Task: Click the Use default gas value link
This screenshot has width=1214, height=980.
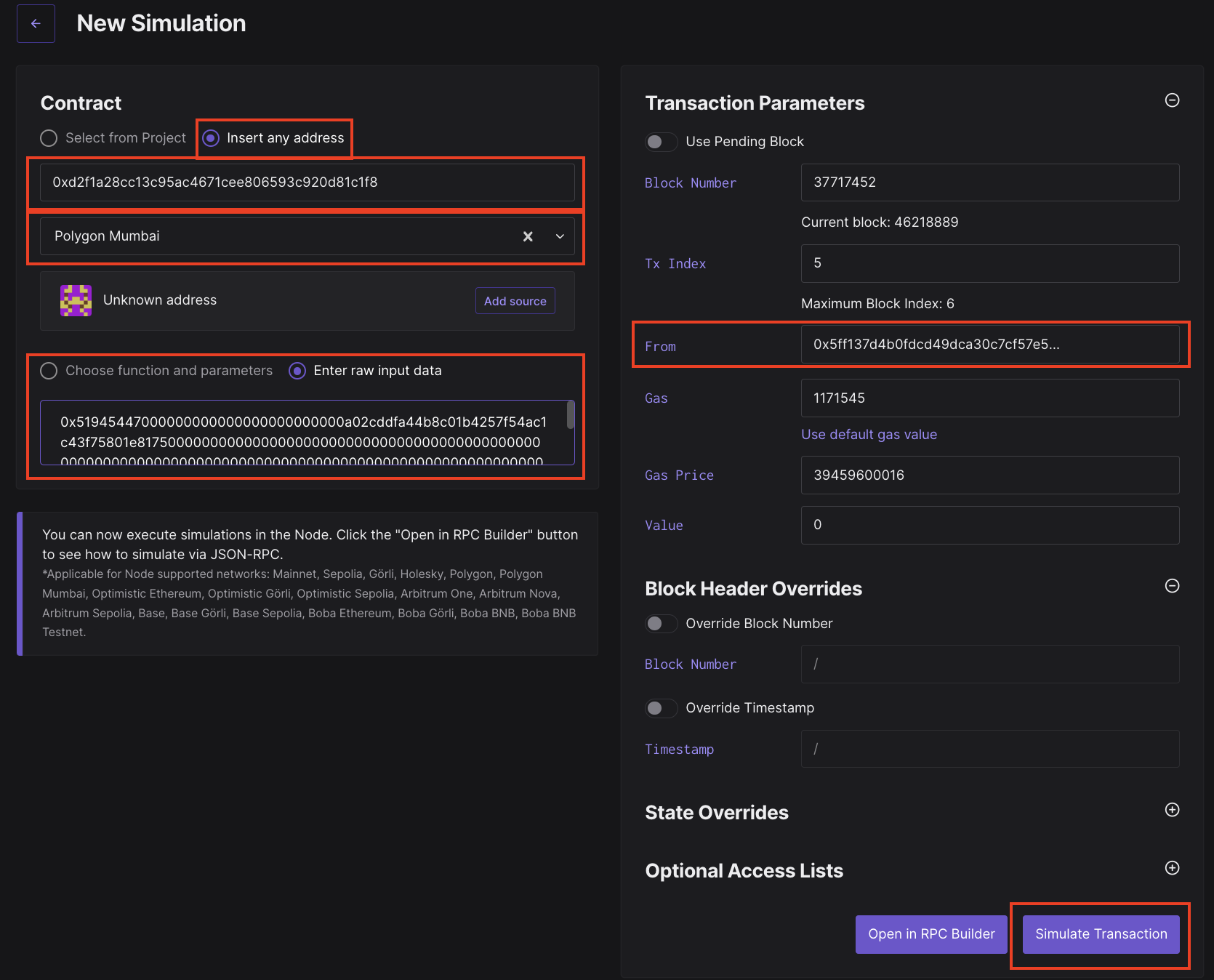Action: tap(869, 434)
